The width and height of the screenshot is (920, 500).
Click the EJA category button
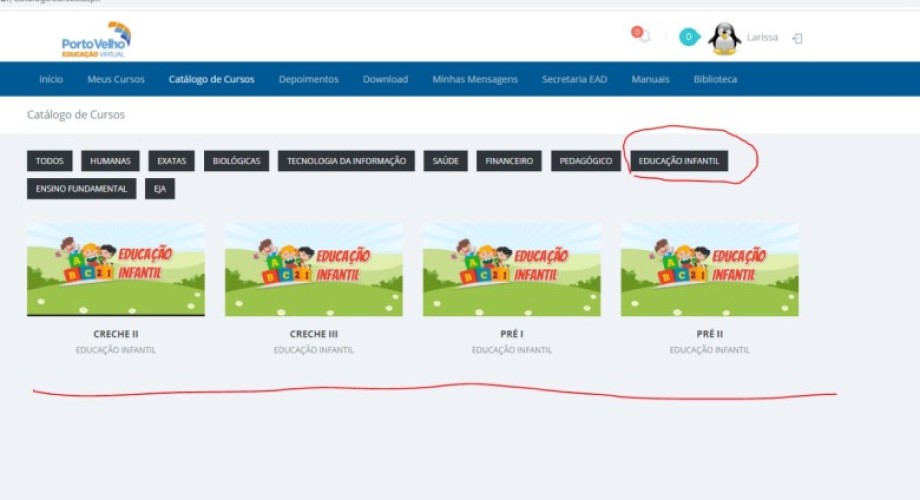pyautogui.click(x=159, y=188)
